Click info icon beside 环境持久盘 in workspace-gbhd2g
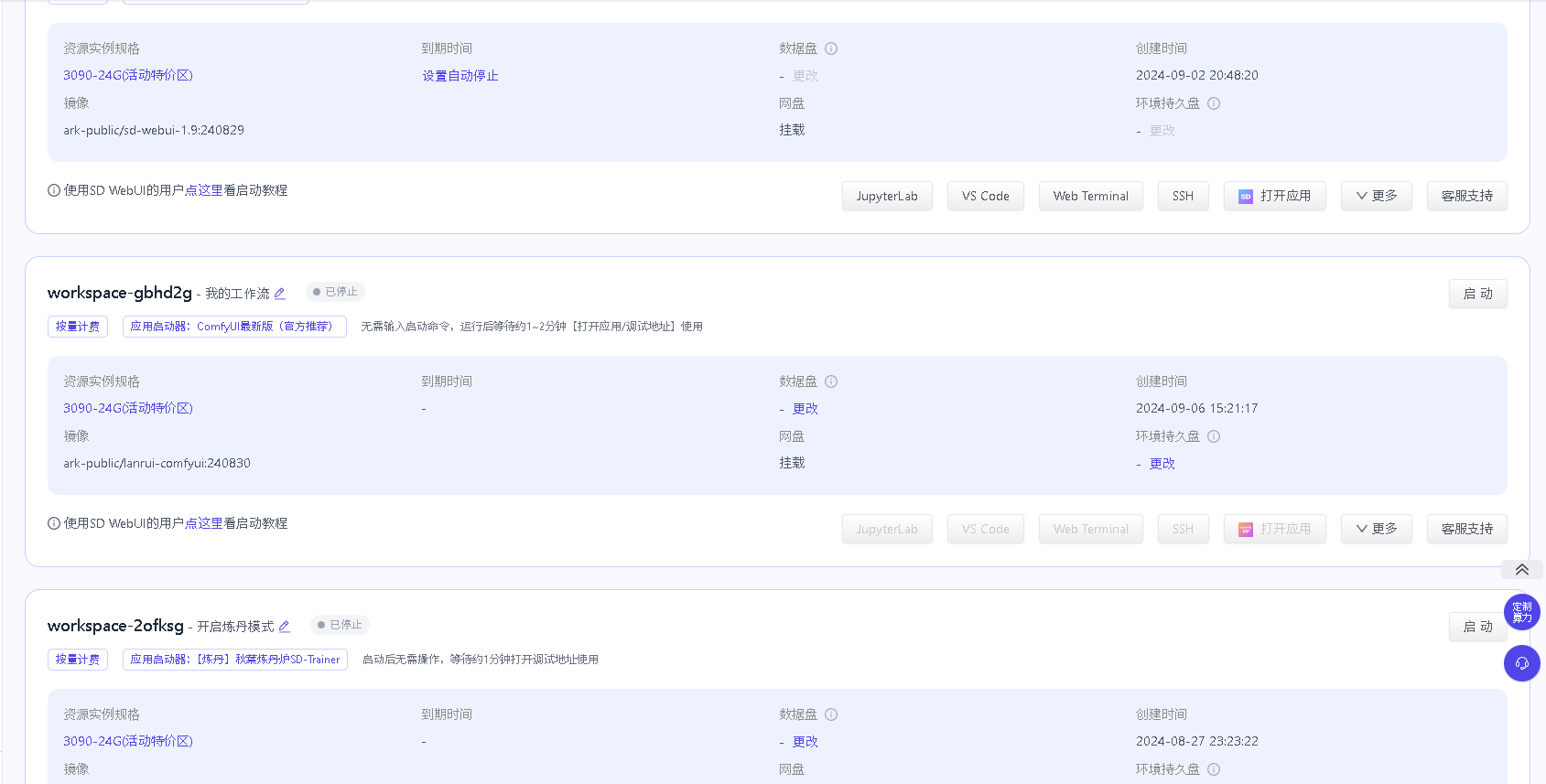The height and width of the screenshot is (784, 1546). [1214, 436]
